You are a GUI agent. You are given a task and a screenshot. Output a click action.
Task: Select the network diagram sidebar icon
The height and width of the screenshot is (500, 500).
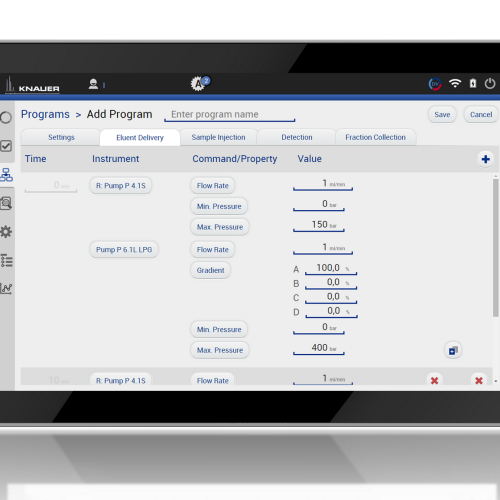click(6, 175)
